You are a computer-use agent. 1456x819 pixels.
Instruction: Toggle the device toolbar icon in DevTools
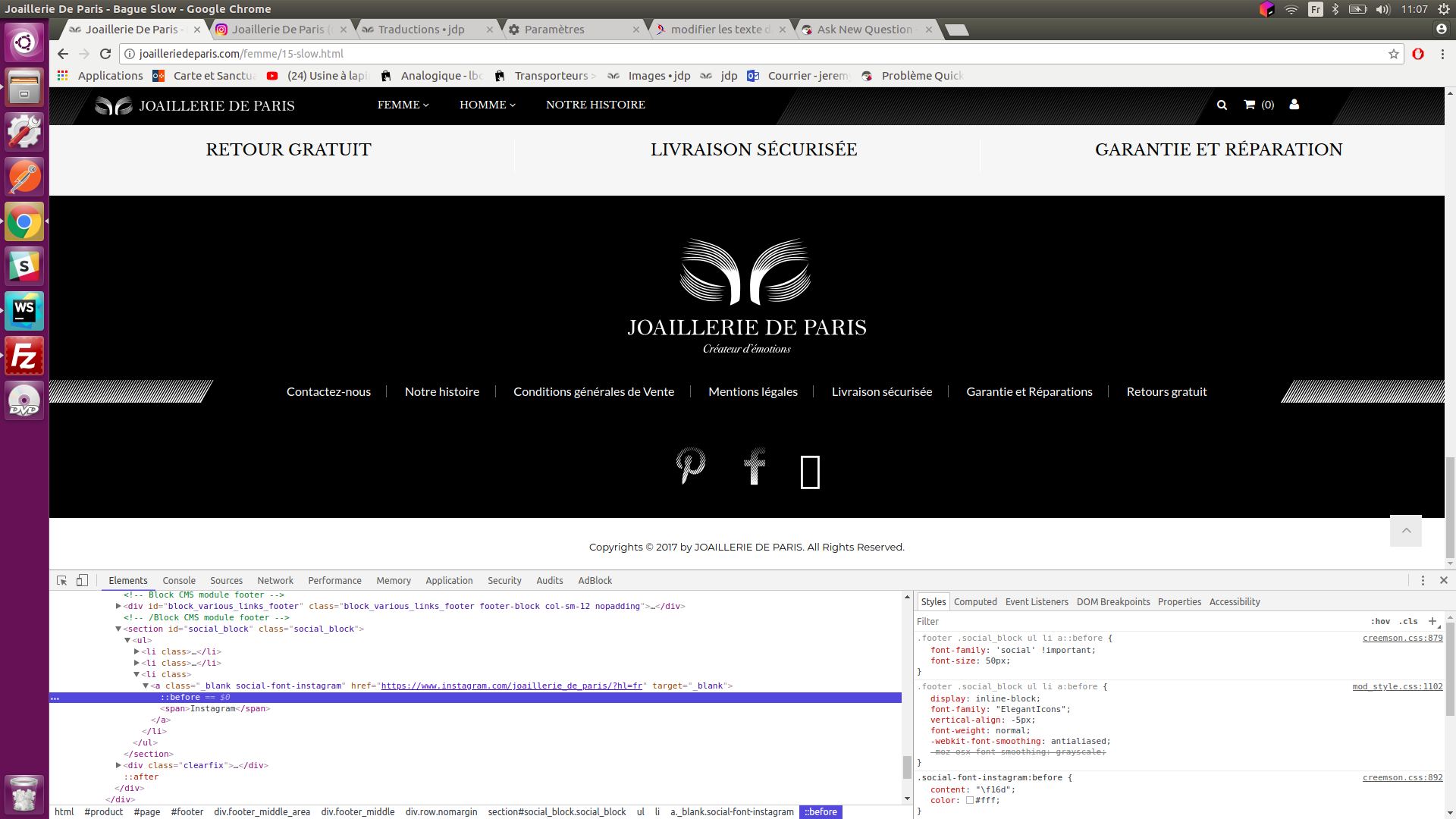tap(82, 580)
